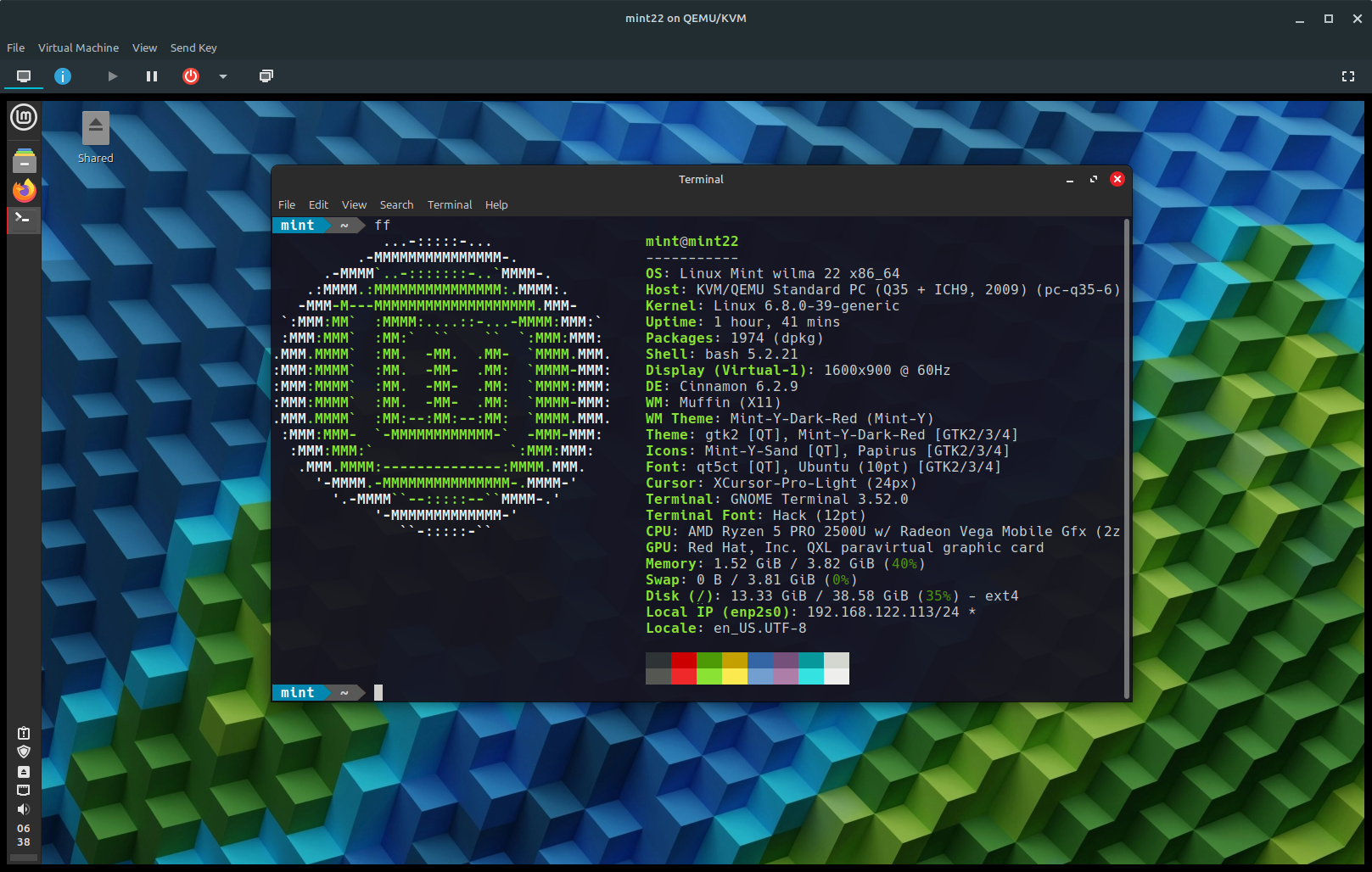
Task: Open the Terminal menu in Terminal menubar
Action: (x=450, y=204)
